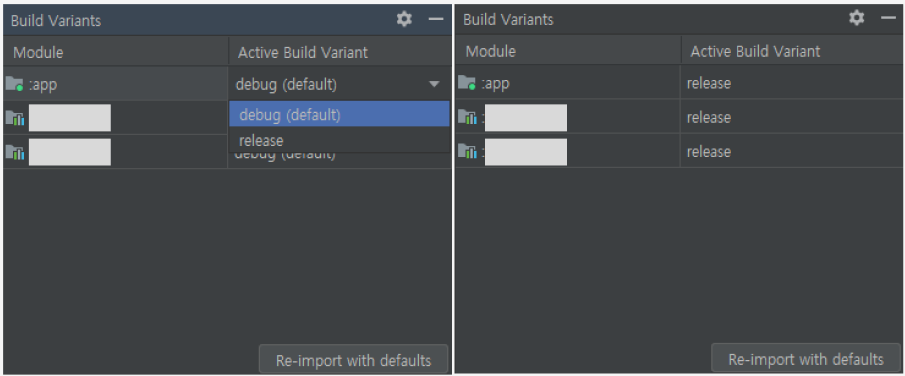Click Re-import with defaults in right panel
905x376 pixels.
click(806, 359)
